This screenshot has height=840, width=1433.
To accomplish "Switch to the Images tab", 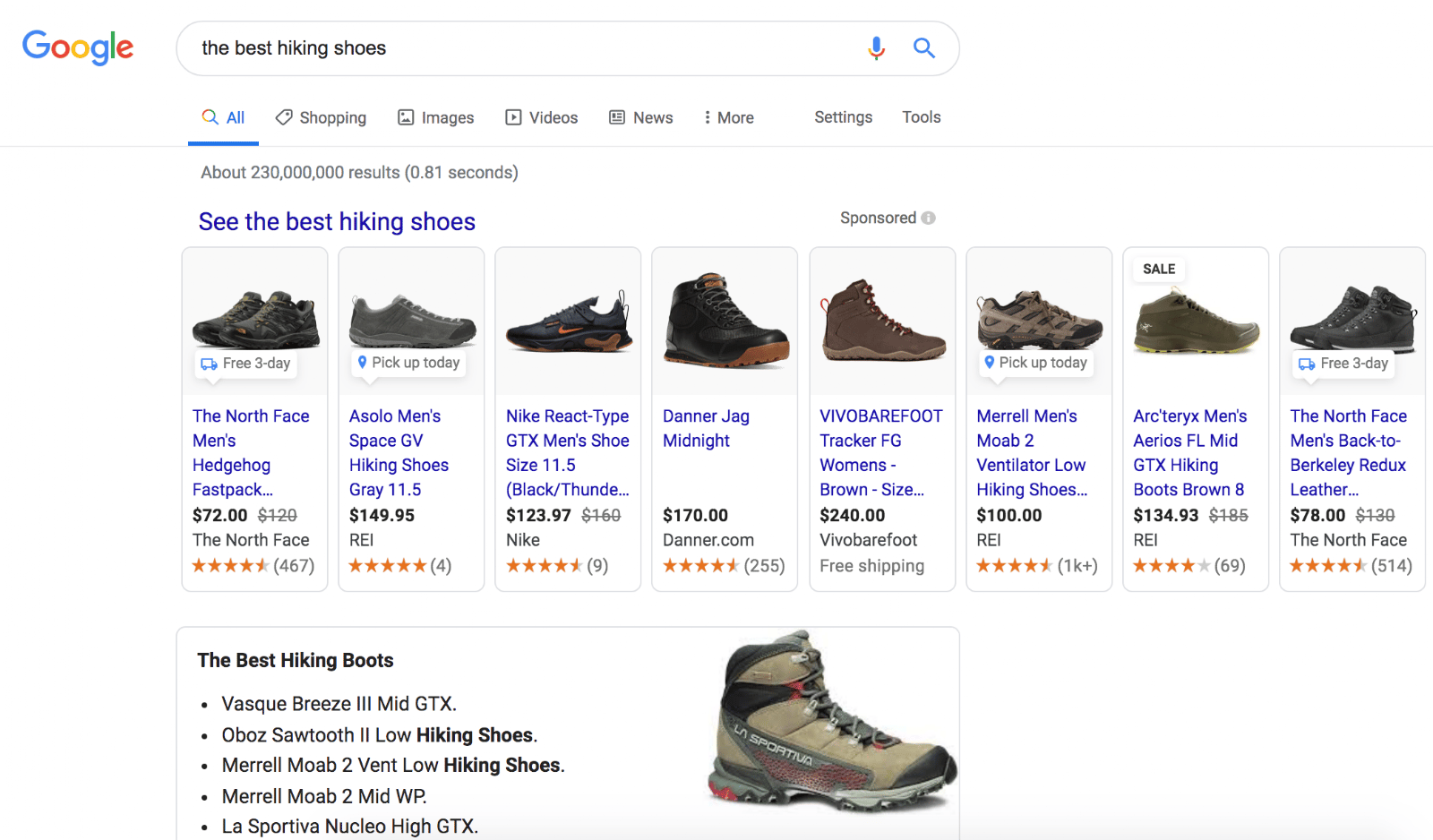I will tap(436, 117).
